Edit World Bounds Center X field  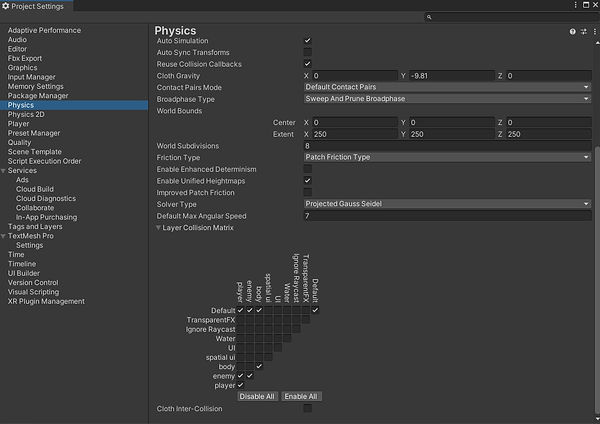(354, 122)
